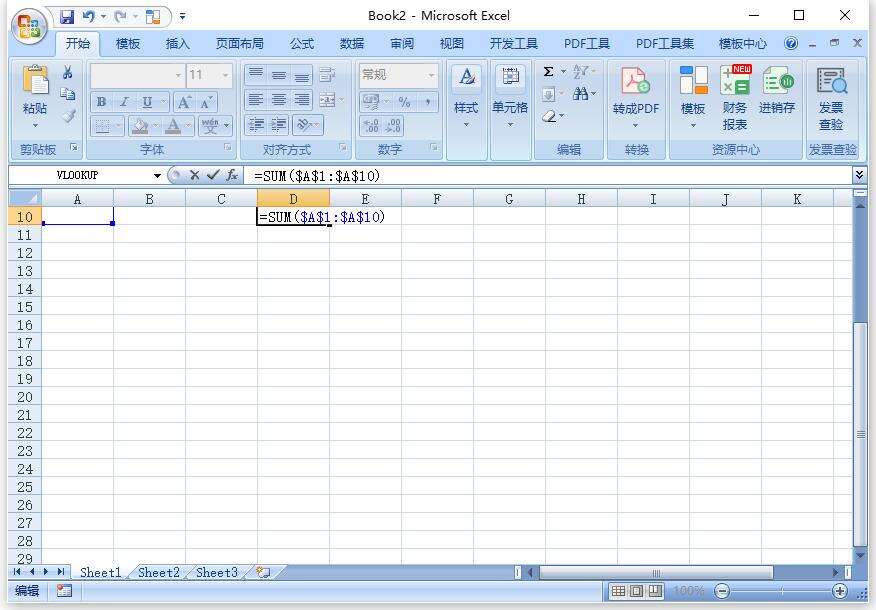
Task: Open the 样式 styles menu
Action: (466, 97)
